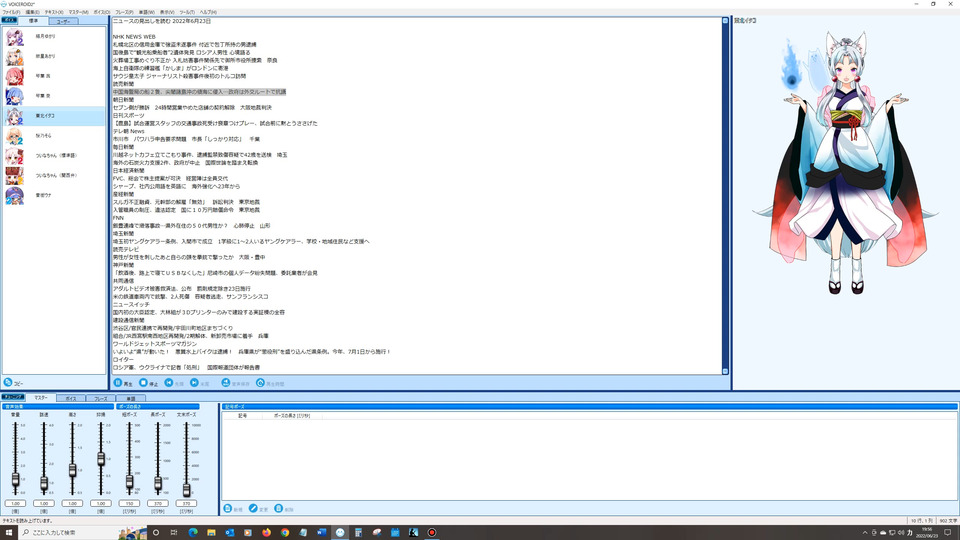
Task: Switch to the フレーズ tuning tab
Action: pos(100,399)
